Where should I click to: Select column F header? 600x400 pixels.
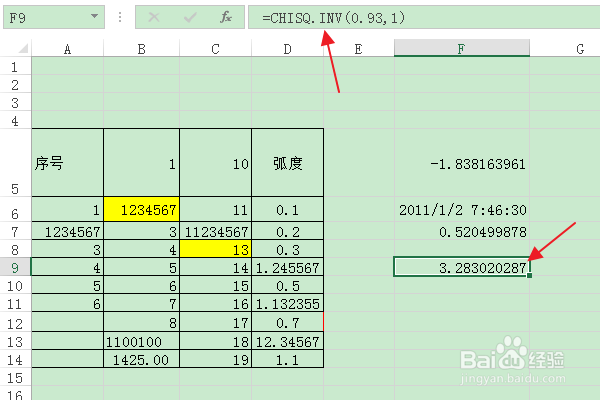[x=462, y=48]
